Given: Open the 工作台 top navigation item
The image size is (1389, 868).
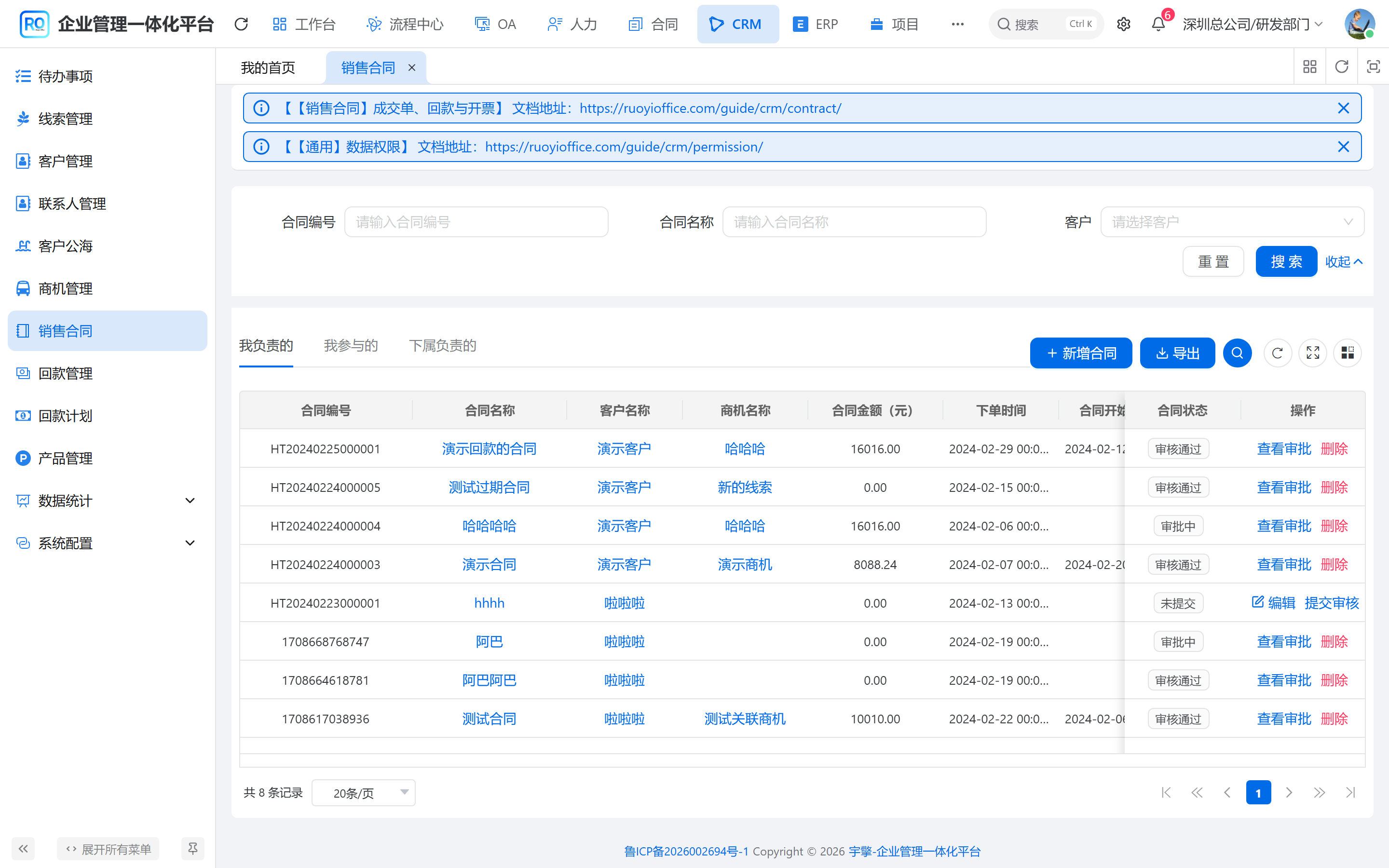Looking at the screenshot, I should [304, 24].
